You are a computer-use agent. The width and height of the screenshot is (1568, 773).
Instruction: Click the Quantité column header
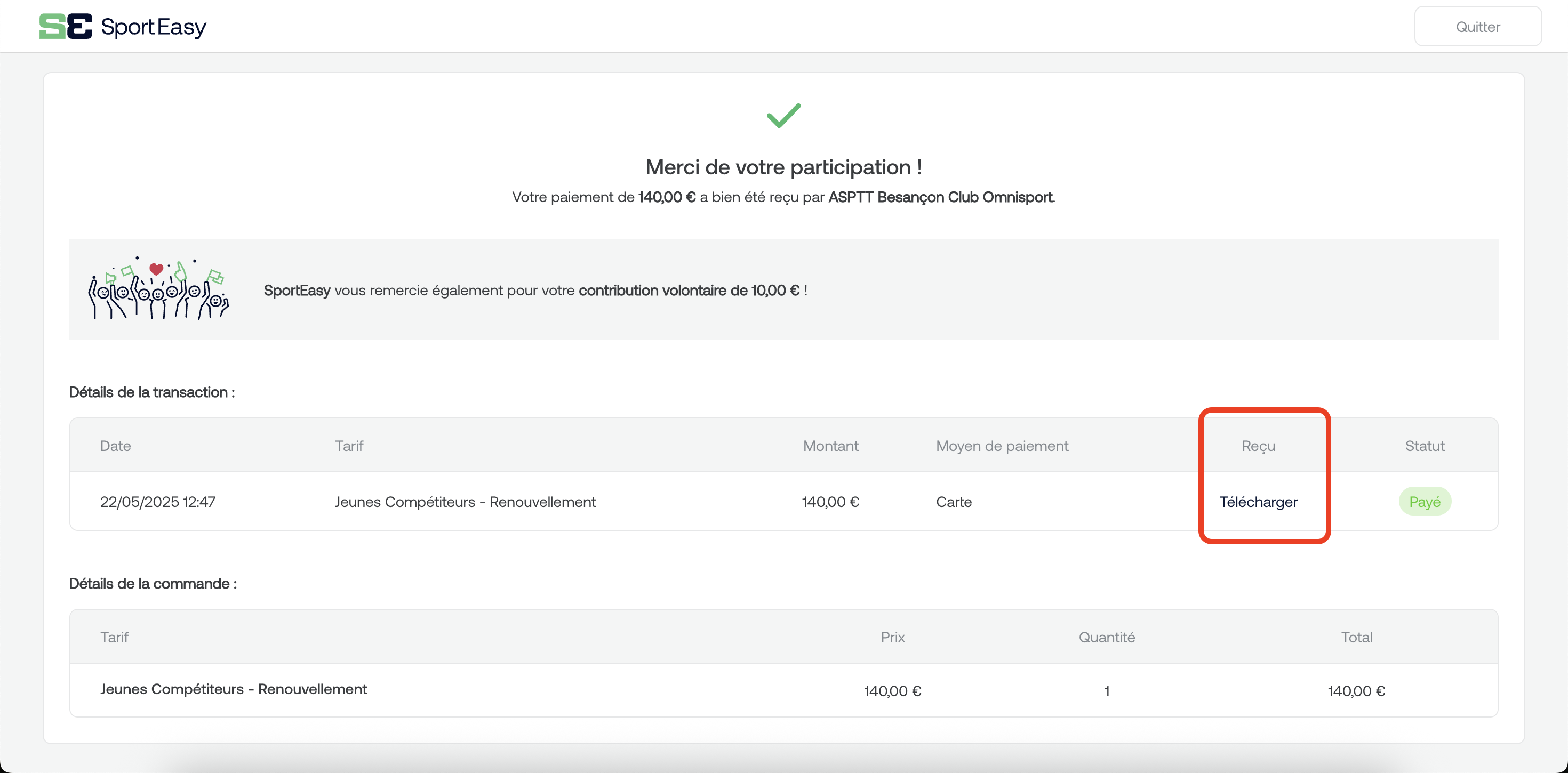tap(1107, 637)
